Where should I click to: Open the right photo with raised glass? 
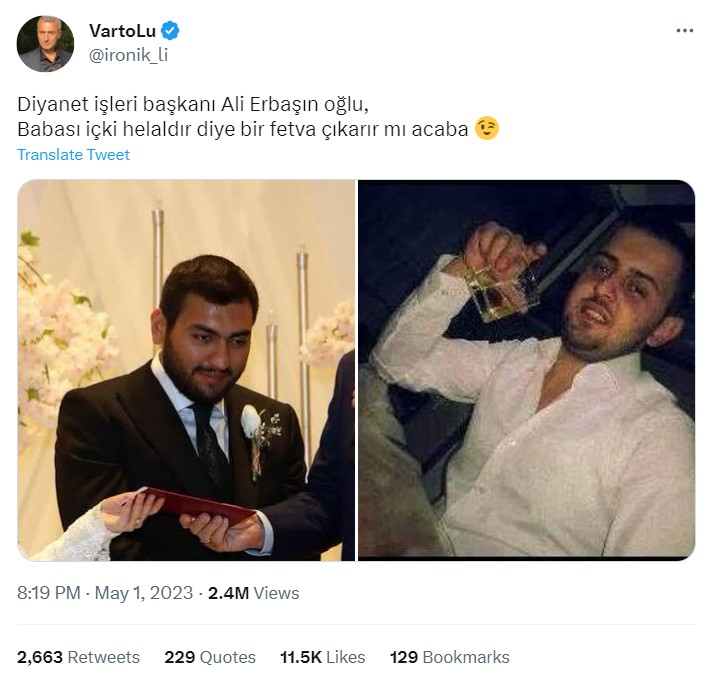(x=526, y=370)
